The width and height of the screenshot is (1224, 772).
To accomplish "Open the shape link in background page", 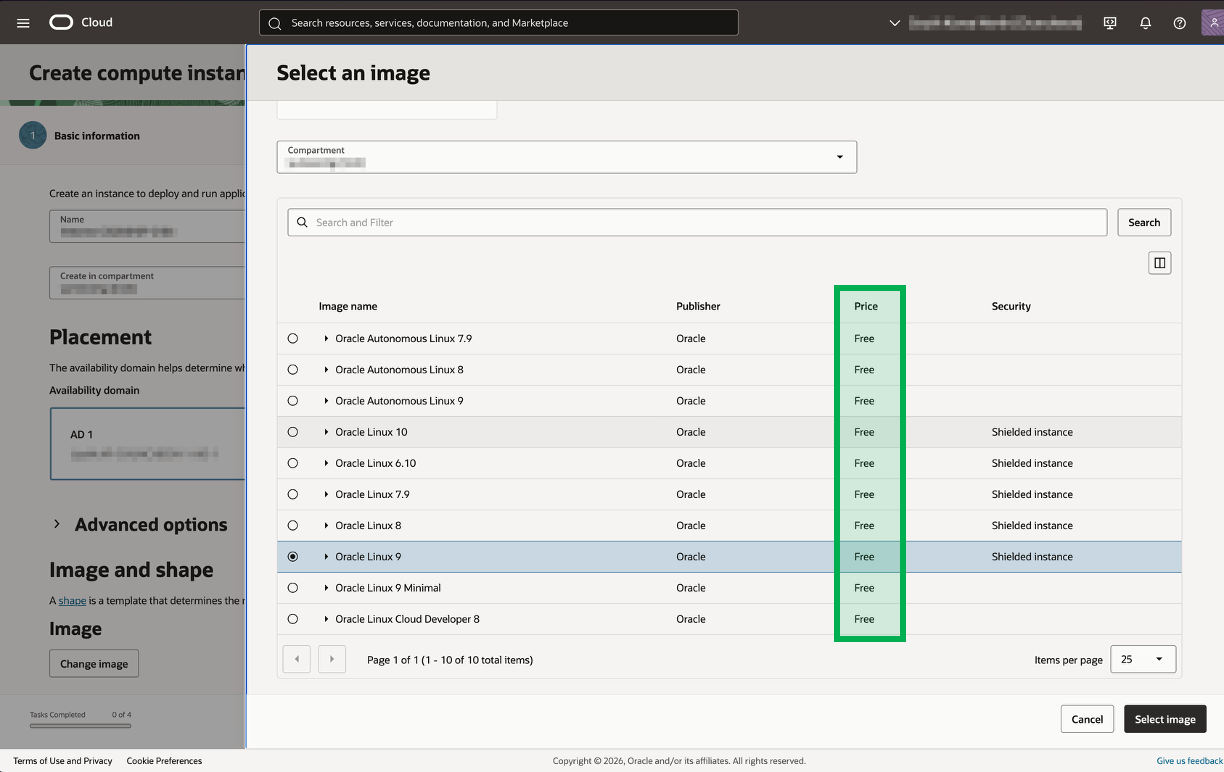I will (x=72, y=601).
